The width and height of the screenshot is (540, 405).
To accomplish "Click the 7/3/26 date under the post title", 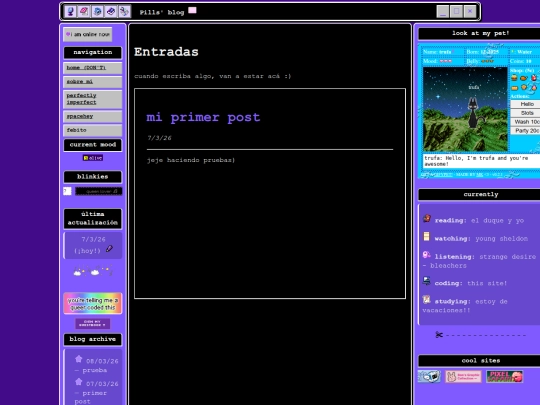I will pos(159,138).
